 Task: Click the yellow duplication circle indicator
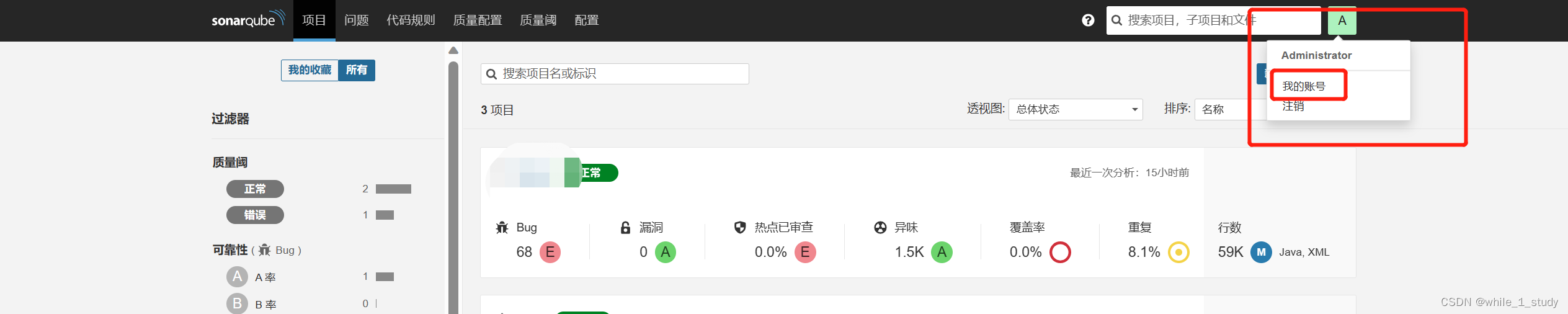point(1178,252)
